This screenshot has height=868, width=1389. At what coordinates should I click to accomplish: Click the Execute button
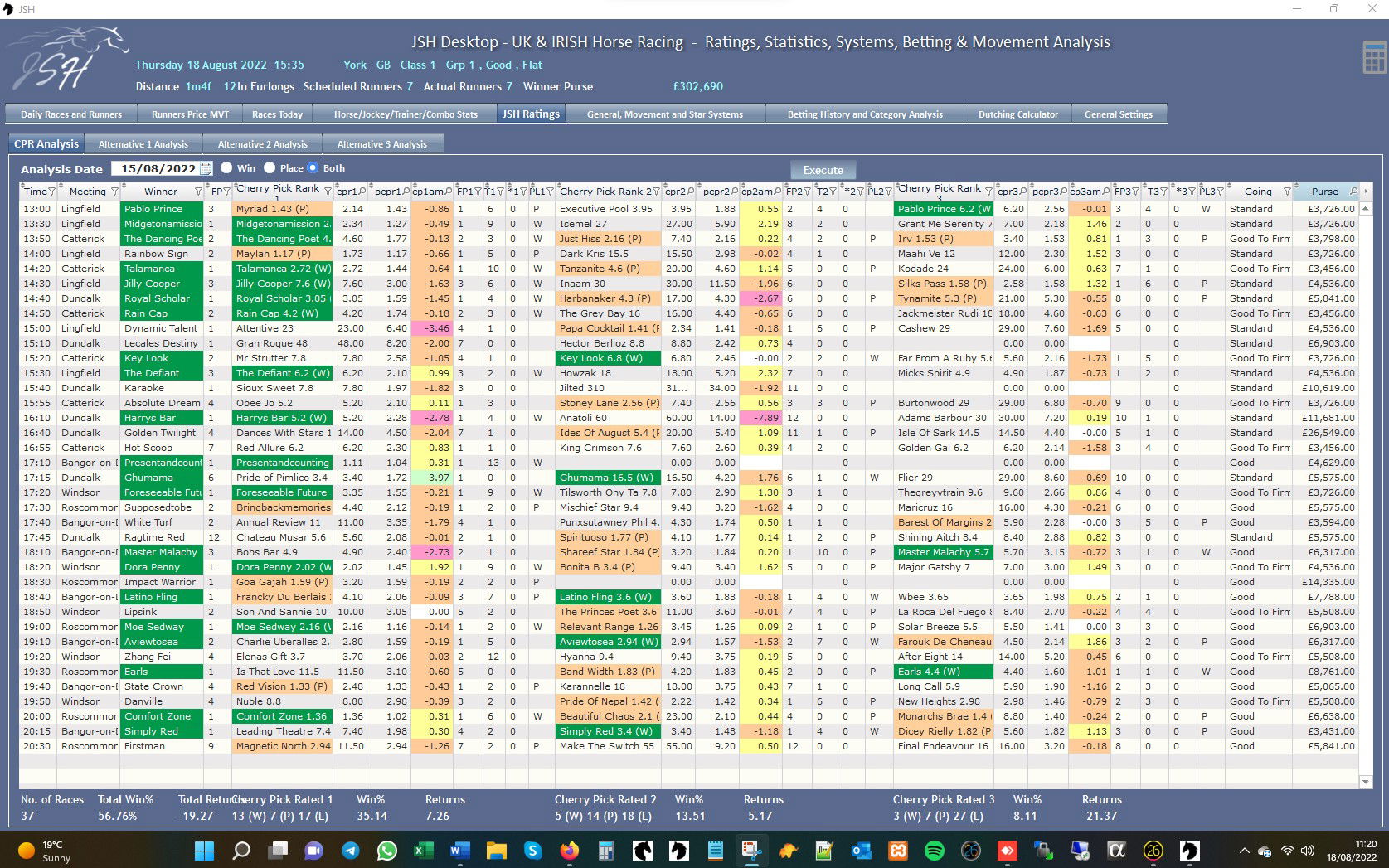(x=823, y=170)
